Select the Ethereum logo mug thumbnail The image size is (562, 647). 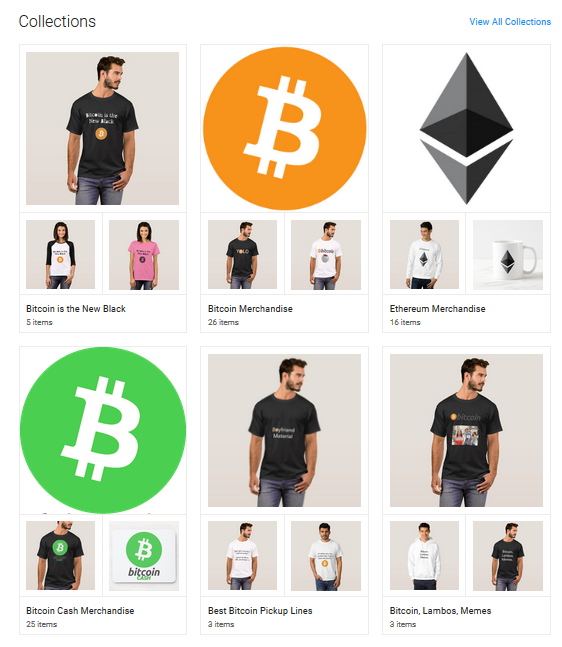point(508,255)
